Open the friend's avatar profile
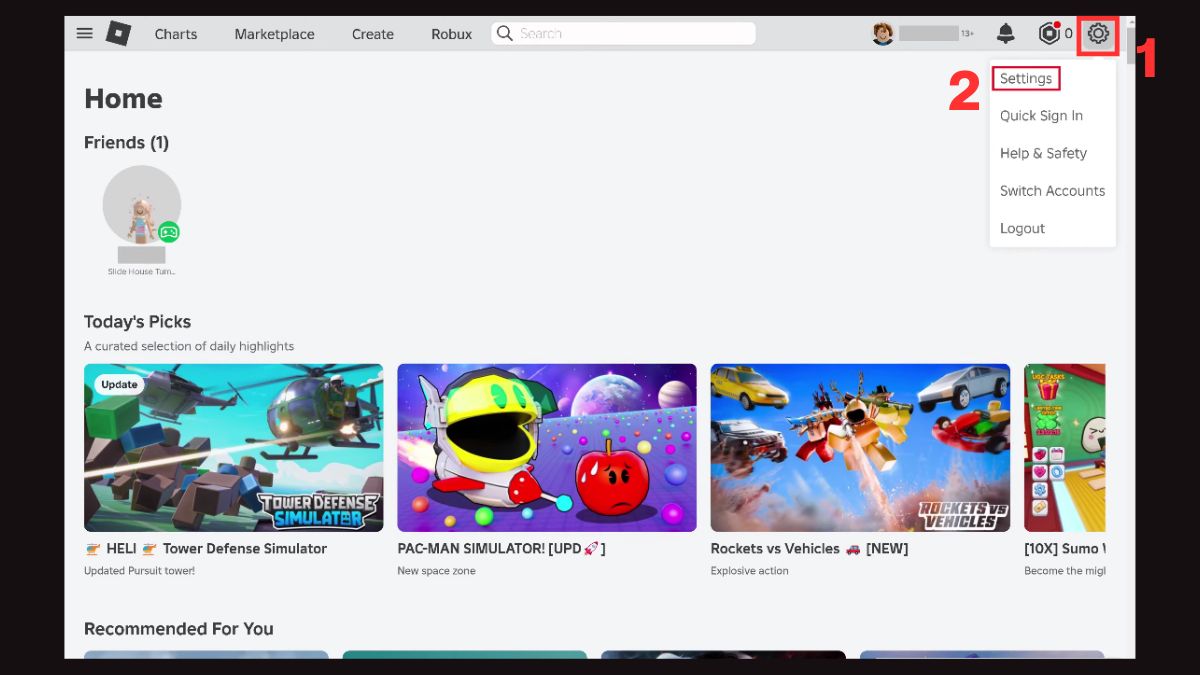The height and width of the screenshot is (675, 1200). 142,205
